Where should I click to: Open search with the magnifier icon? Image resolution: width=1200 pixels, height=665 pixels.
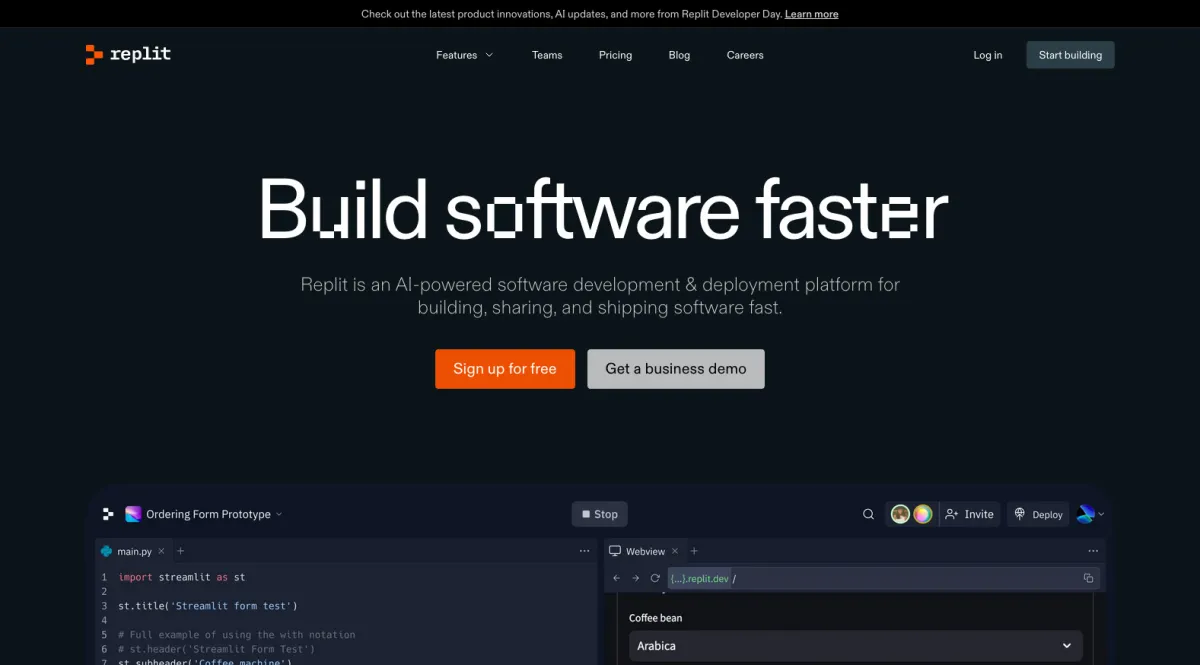(x=868, y=514)
